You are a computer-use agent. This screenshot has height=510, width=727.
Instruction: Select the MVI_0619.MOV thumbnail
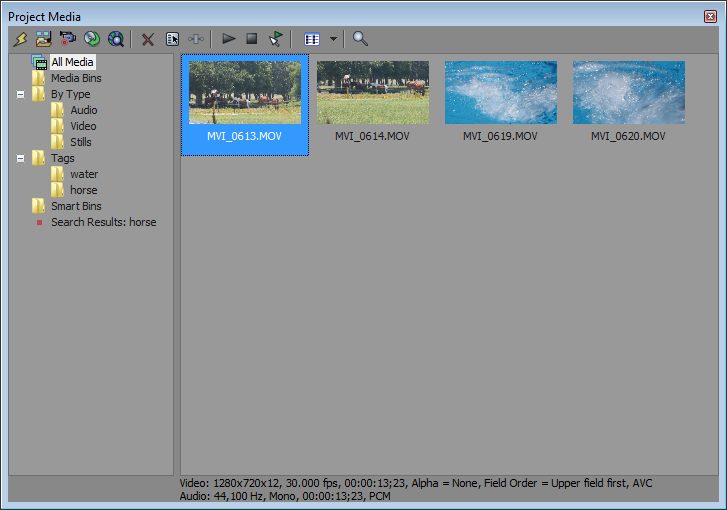click(501, 92)
